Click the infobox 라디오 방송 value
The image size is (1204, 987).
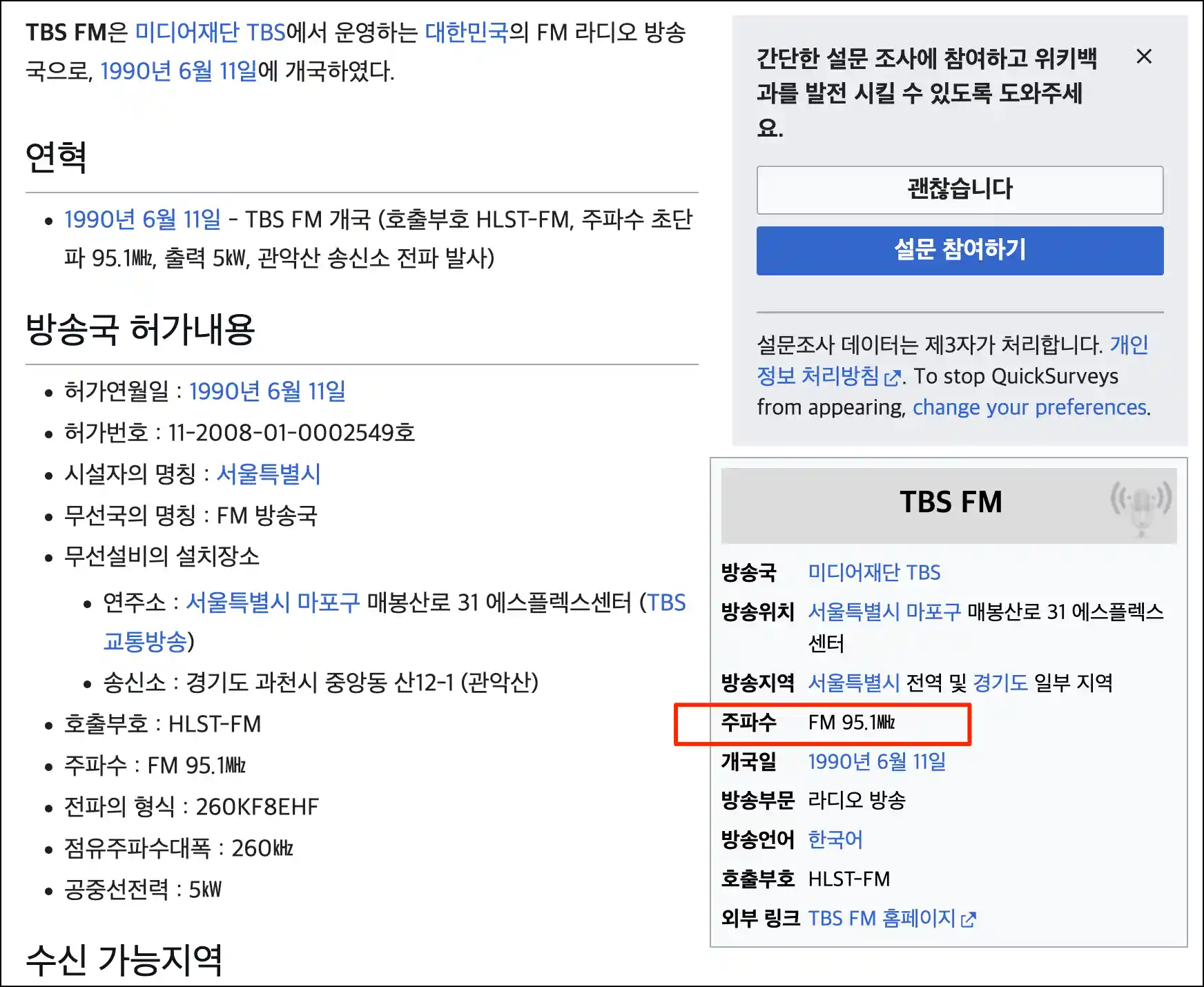tap(857, 801)
